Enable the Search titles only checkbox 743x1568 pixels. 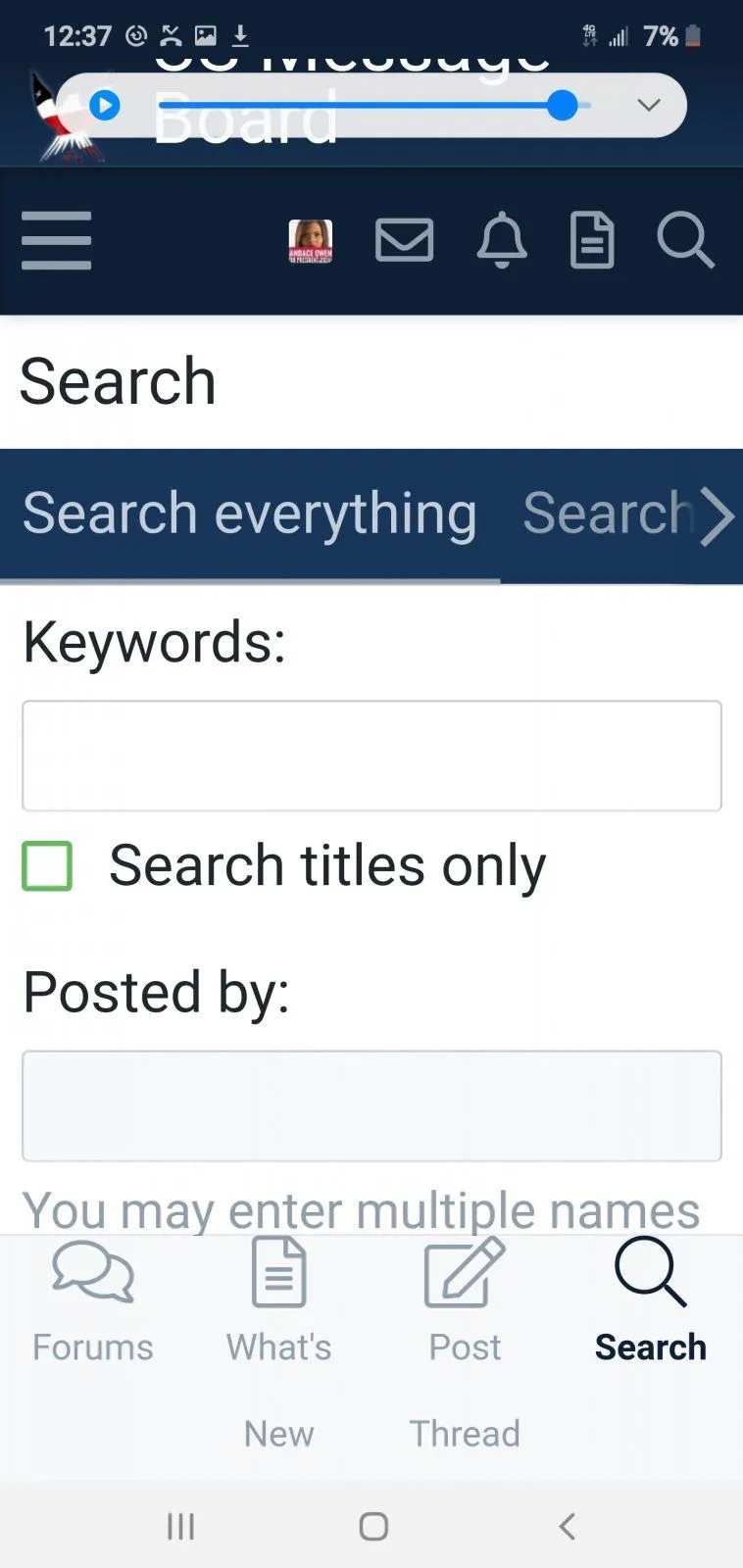point(47,866)
